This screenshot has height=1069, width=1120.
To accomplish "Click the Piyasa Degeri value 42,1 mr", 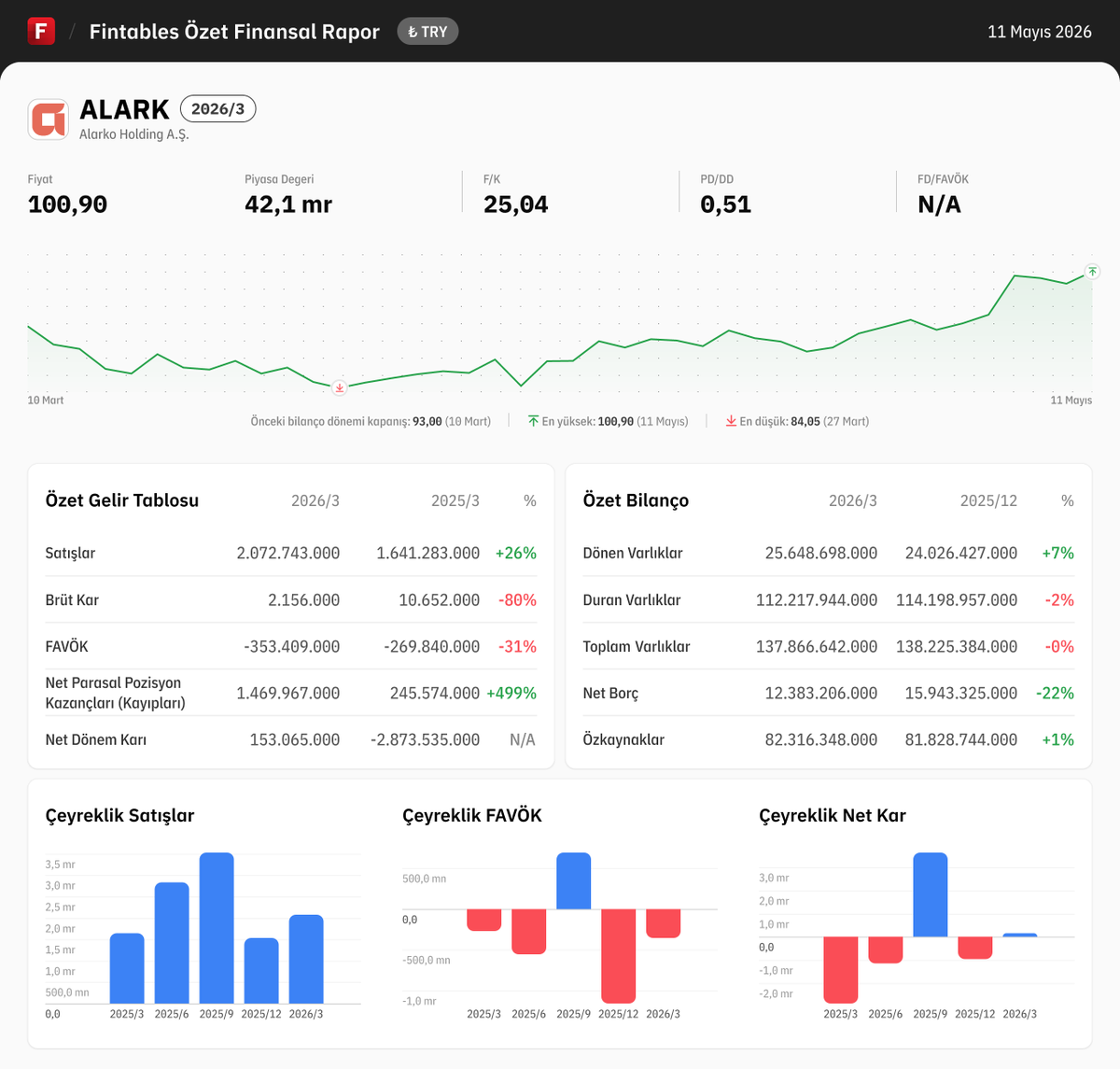I will (288, 204).
